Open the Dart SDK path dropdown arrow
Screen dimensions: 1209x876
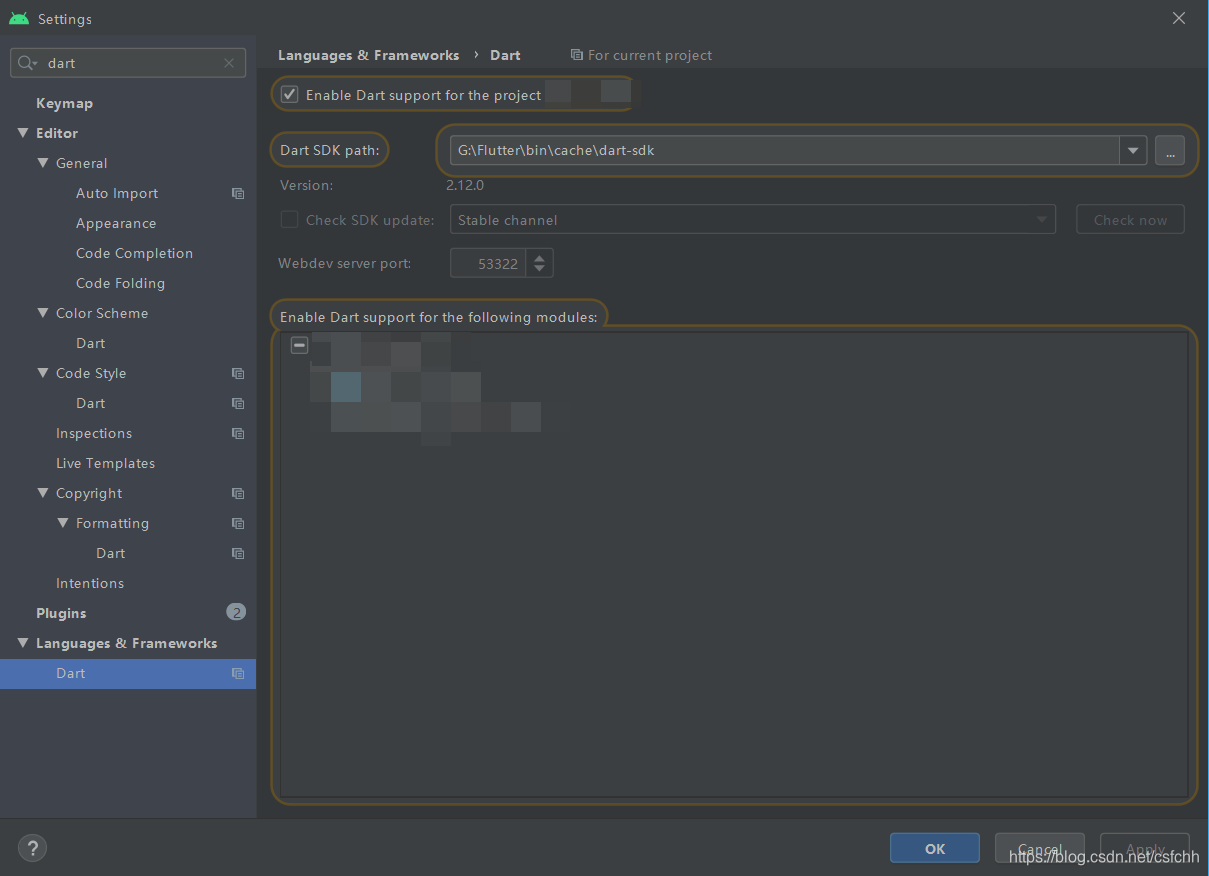[x=1133, y=151]
